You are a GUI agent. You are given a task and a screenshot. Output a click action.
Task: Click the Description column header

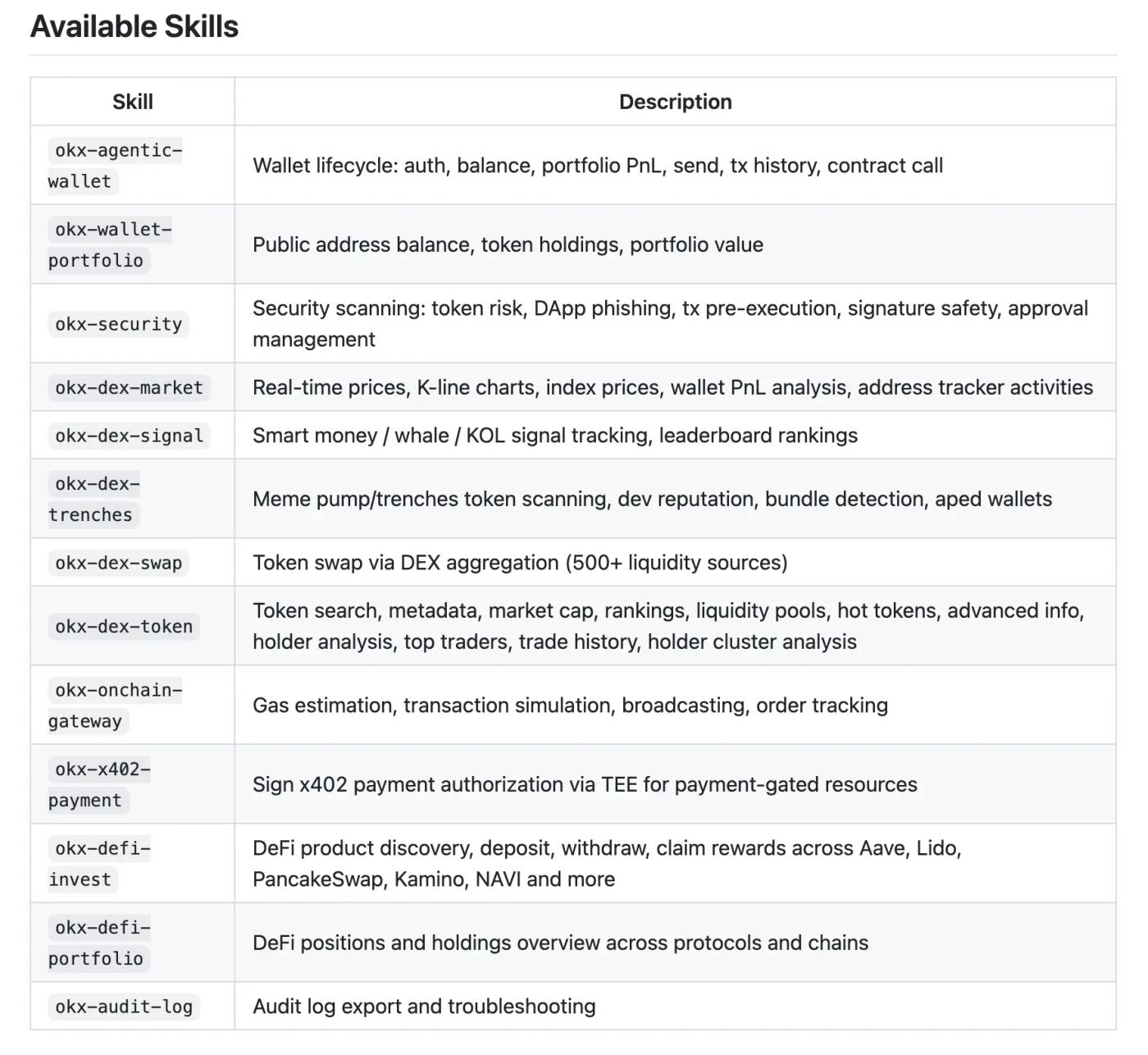coord(675,102)
